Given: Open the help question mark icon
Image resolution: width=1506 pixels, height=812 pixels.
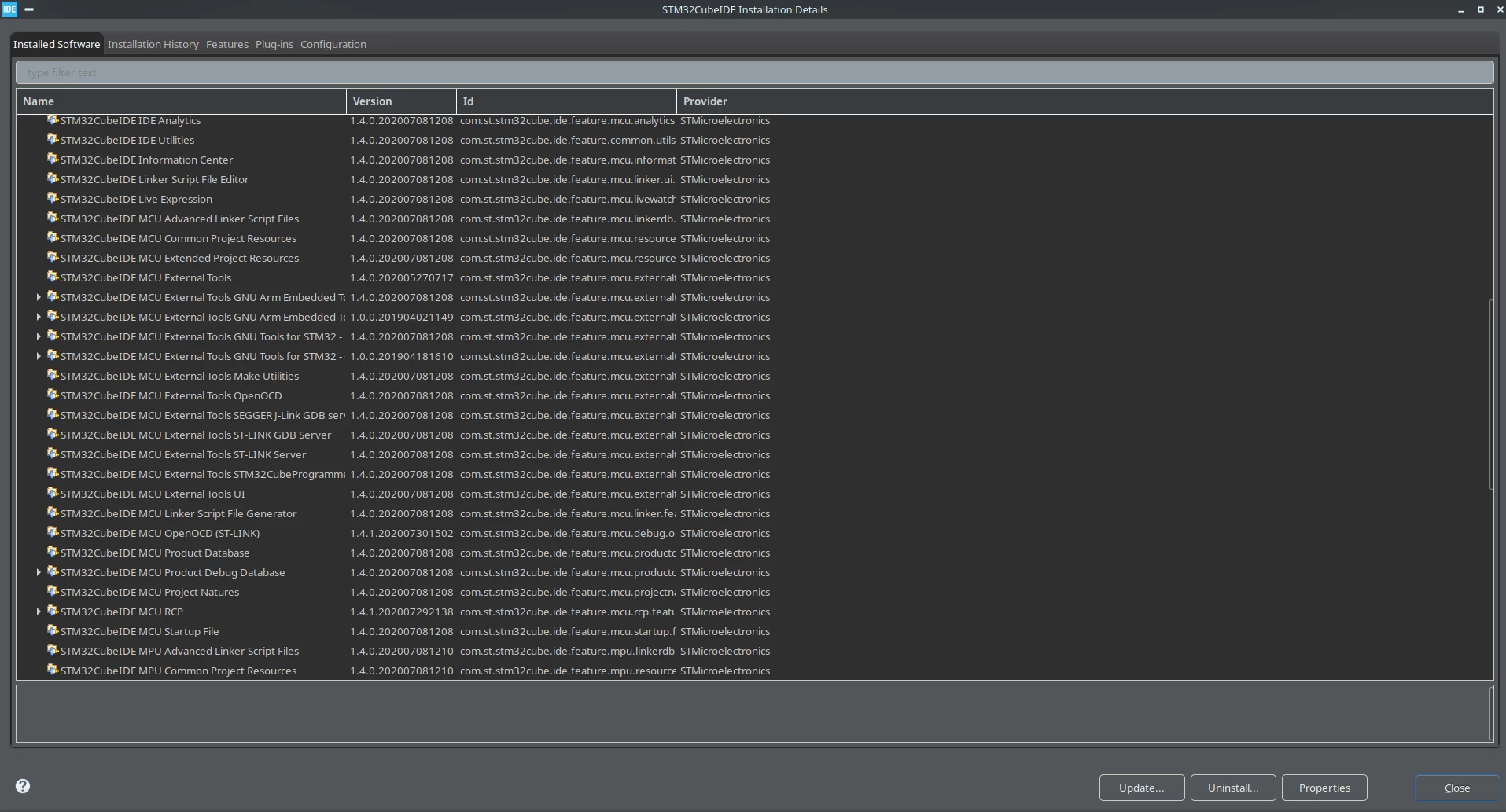Looking at the screenshot, I should tap(23, 786).
